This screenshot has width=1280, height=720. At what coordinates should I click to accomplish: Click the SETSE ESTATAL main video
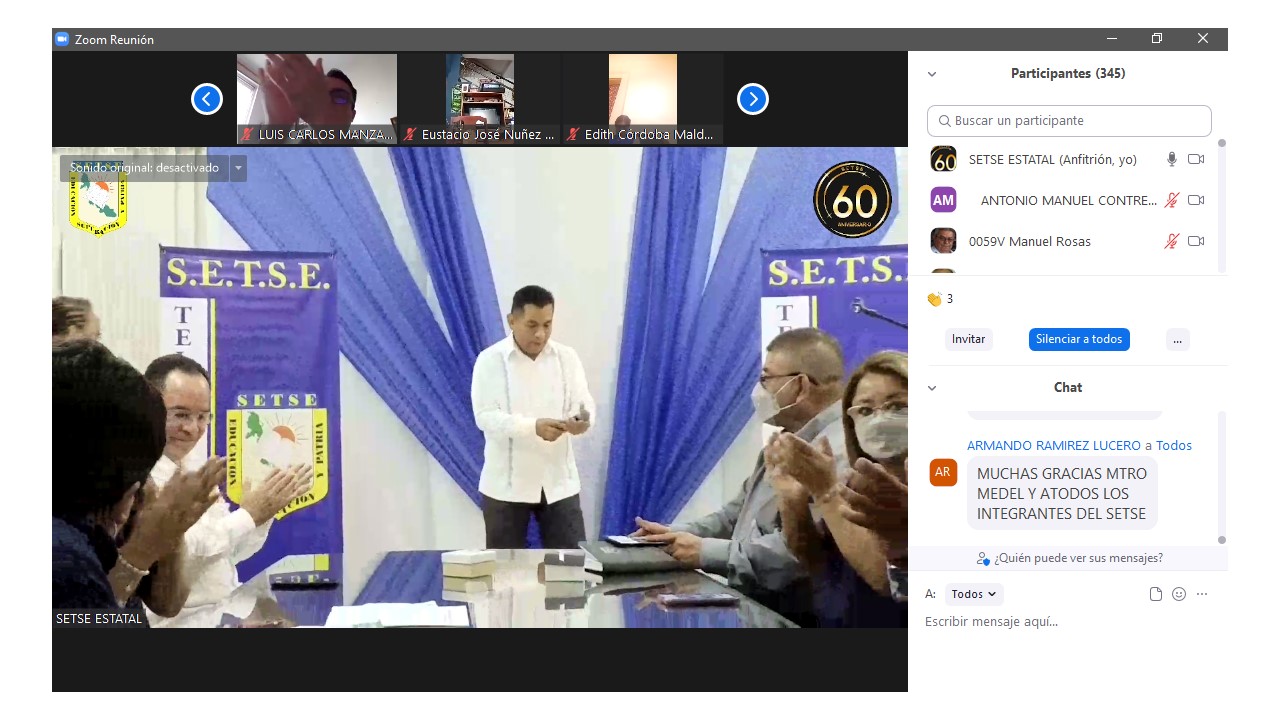click(480, 388)
